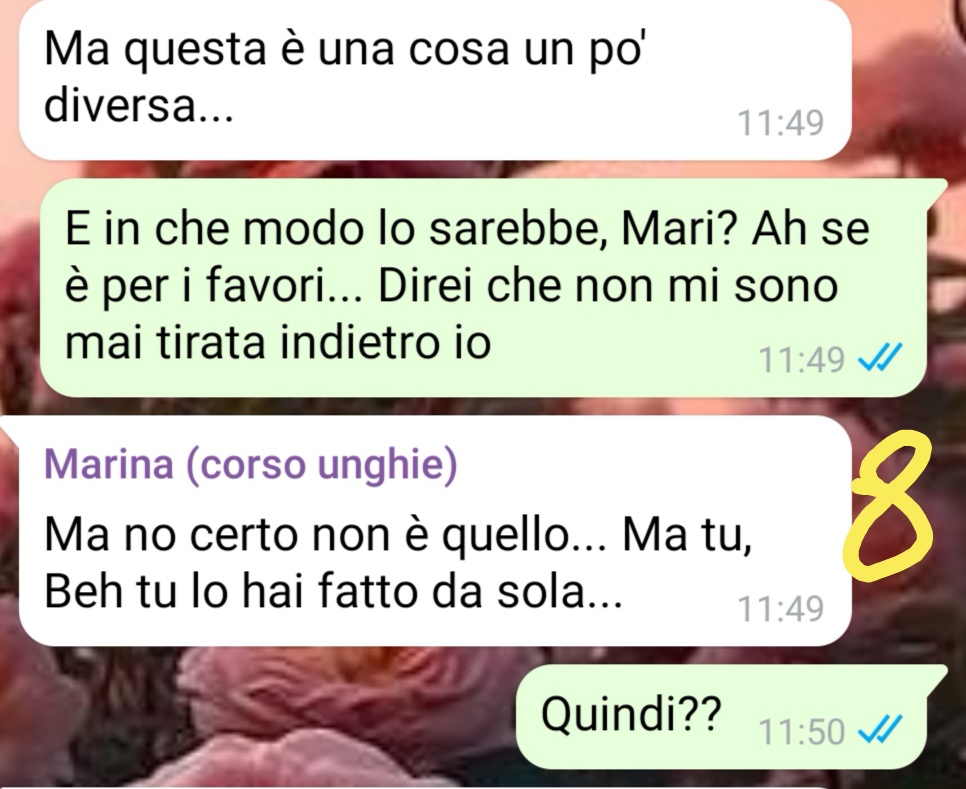Viewport: 966px width, 789px height.
Task: Tap the 11:50 timestamp
Action: (x=801, y=732)
